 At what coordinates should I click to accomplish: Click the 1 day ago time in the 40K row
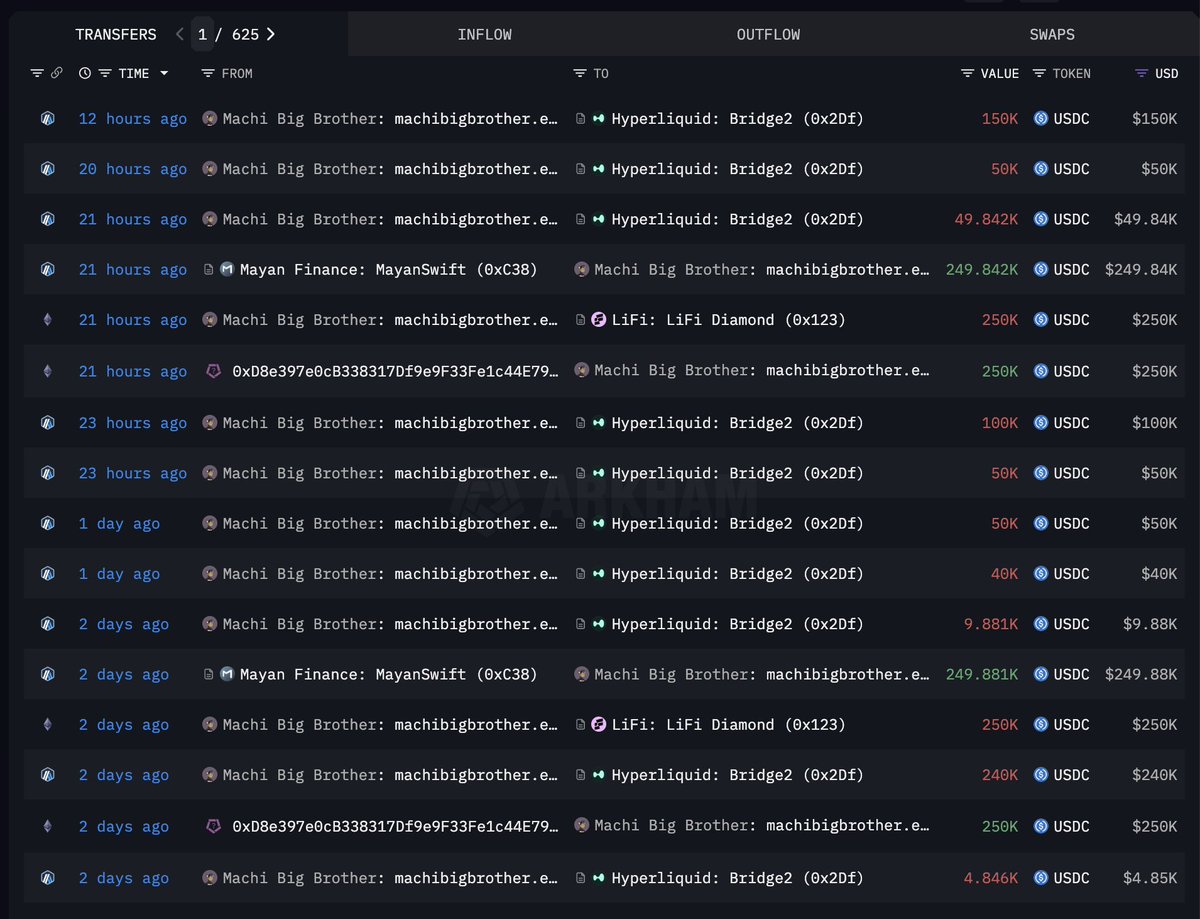pos(119,574)
